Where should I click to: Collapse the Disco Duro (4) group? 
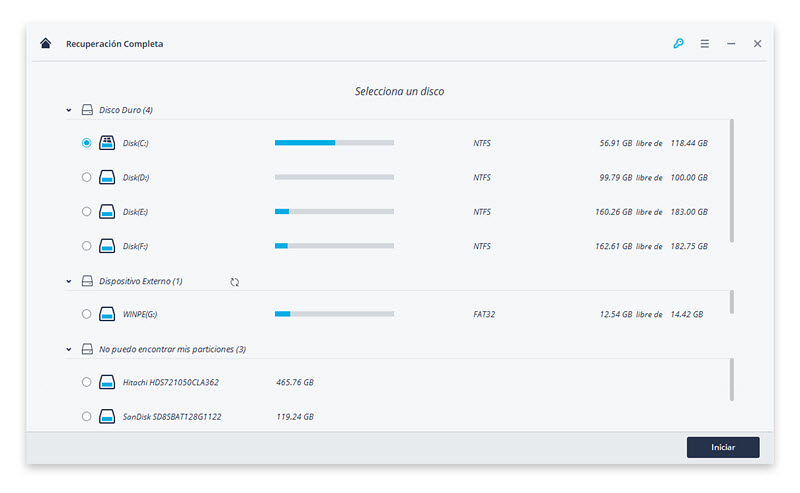(x=68, y=110)
